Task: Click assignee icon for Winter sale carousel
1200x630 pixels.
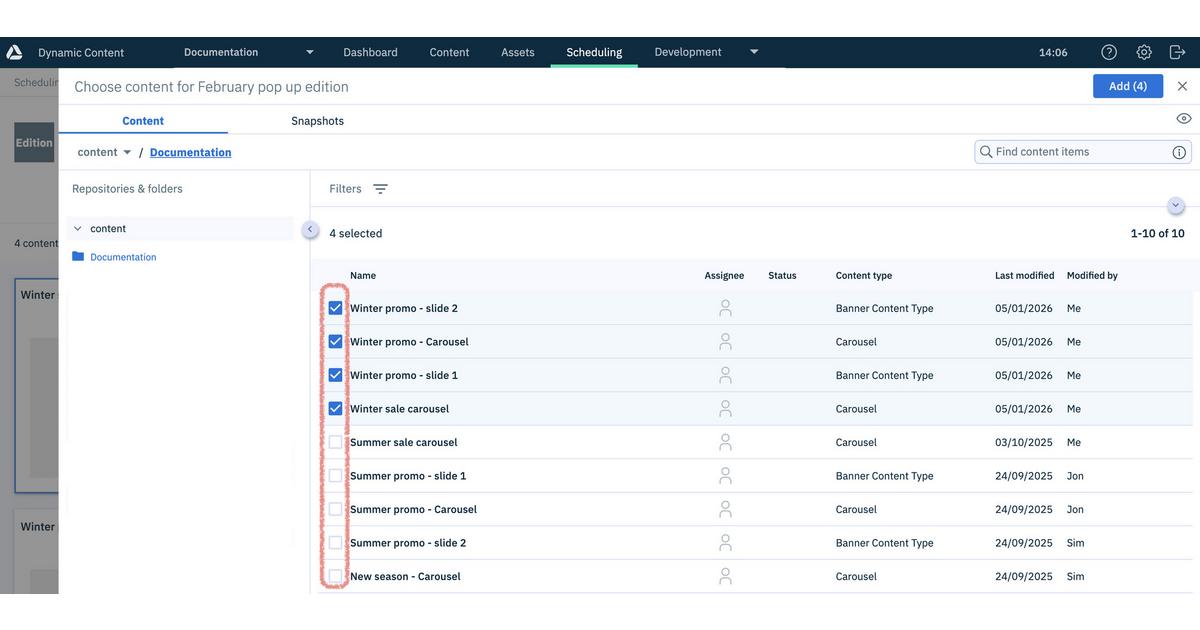Action: point(725,409)
